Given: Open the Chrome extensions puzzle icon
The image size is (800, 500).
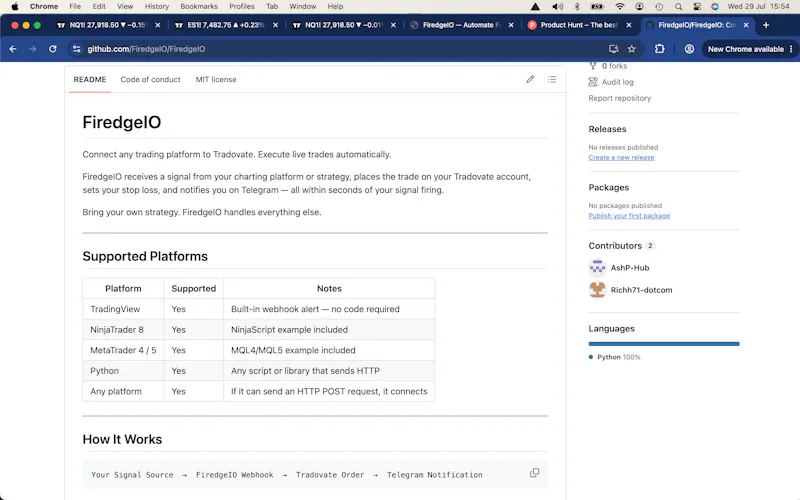Looking at the screenshot, I should (660, 49).
